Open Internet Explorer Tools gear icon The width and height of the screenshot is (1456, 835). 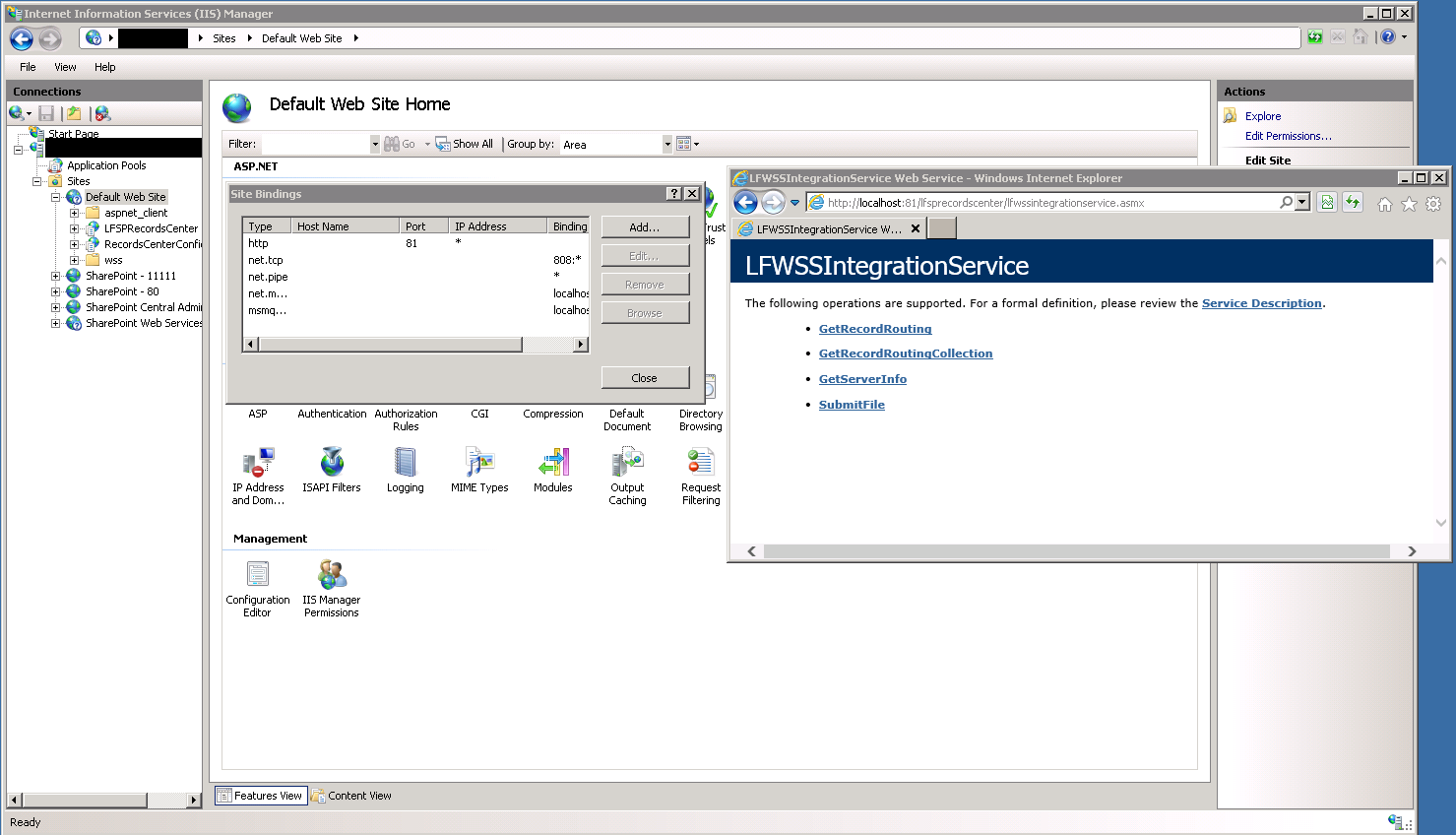[1433, 204]
